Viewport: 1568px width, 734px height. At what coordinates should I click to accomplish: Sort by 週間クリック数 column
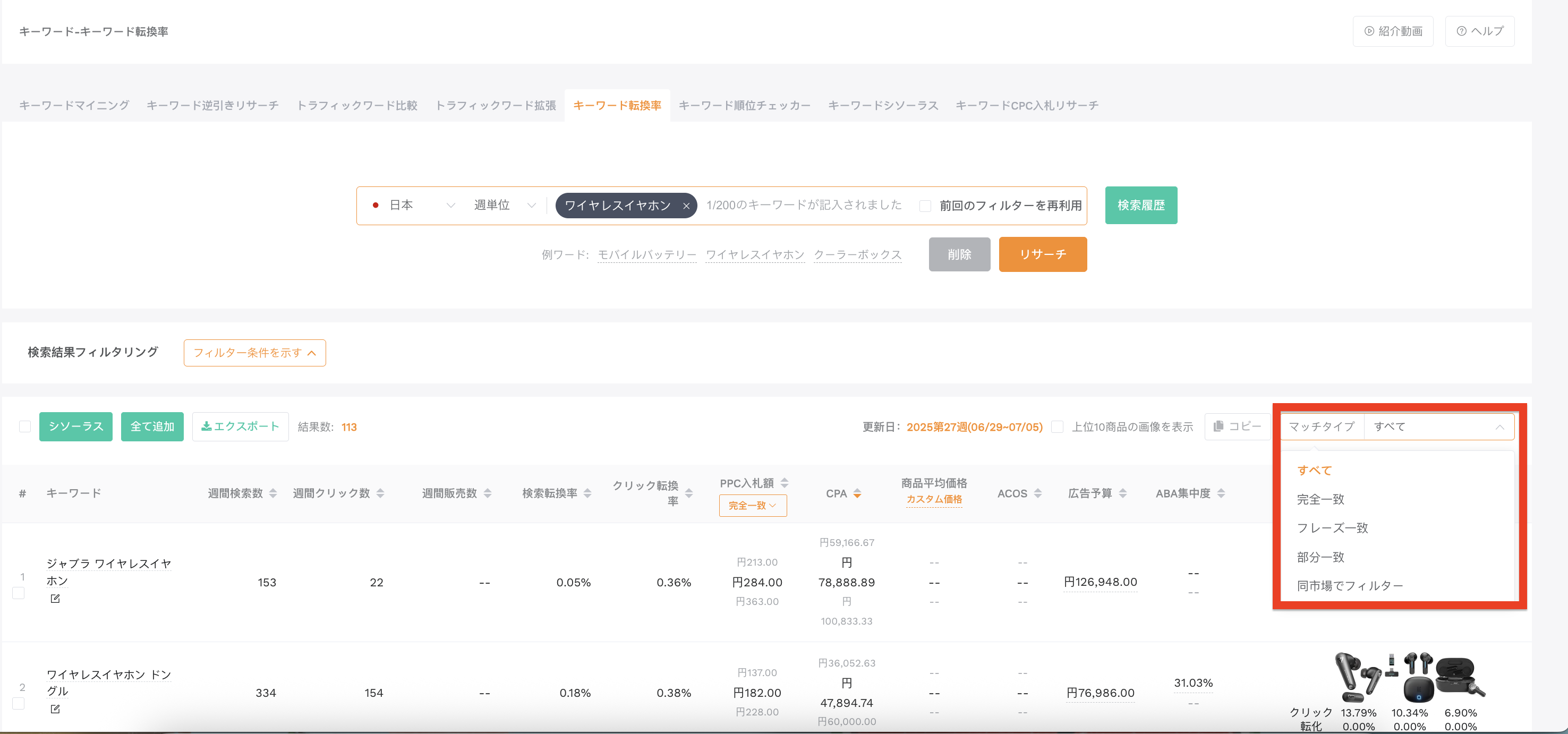380,493
